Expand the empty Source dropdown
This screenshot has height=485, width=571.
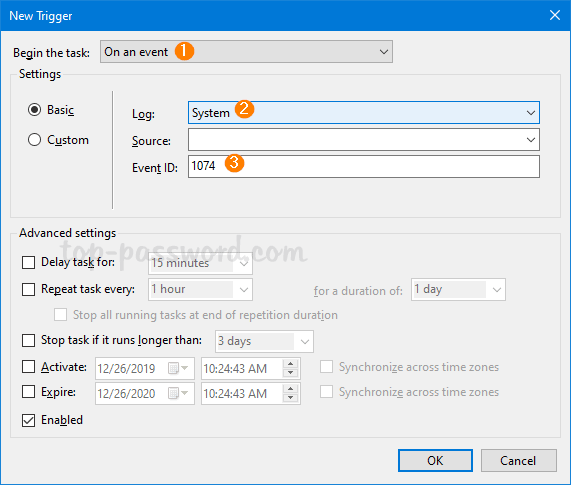363,139
